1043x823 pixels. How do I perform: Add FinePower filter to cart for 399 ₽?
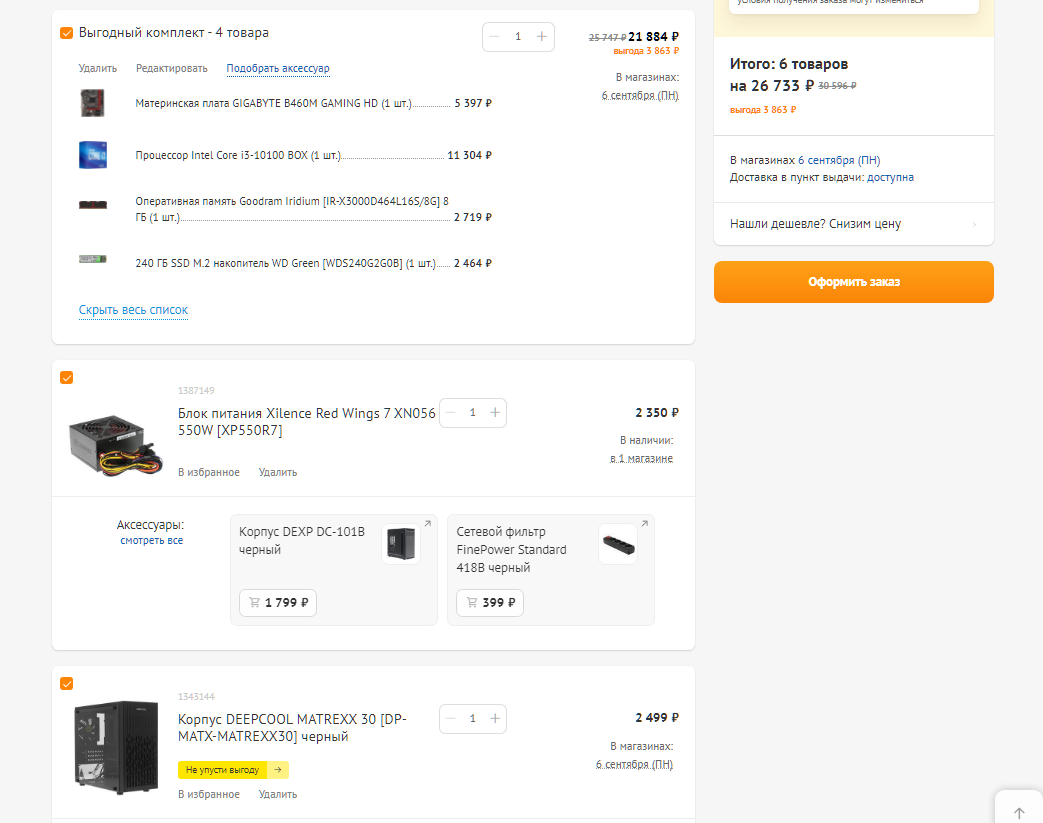490,603
